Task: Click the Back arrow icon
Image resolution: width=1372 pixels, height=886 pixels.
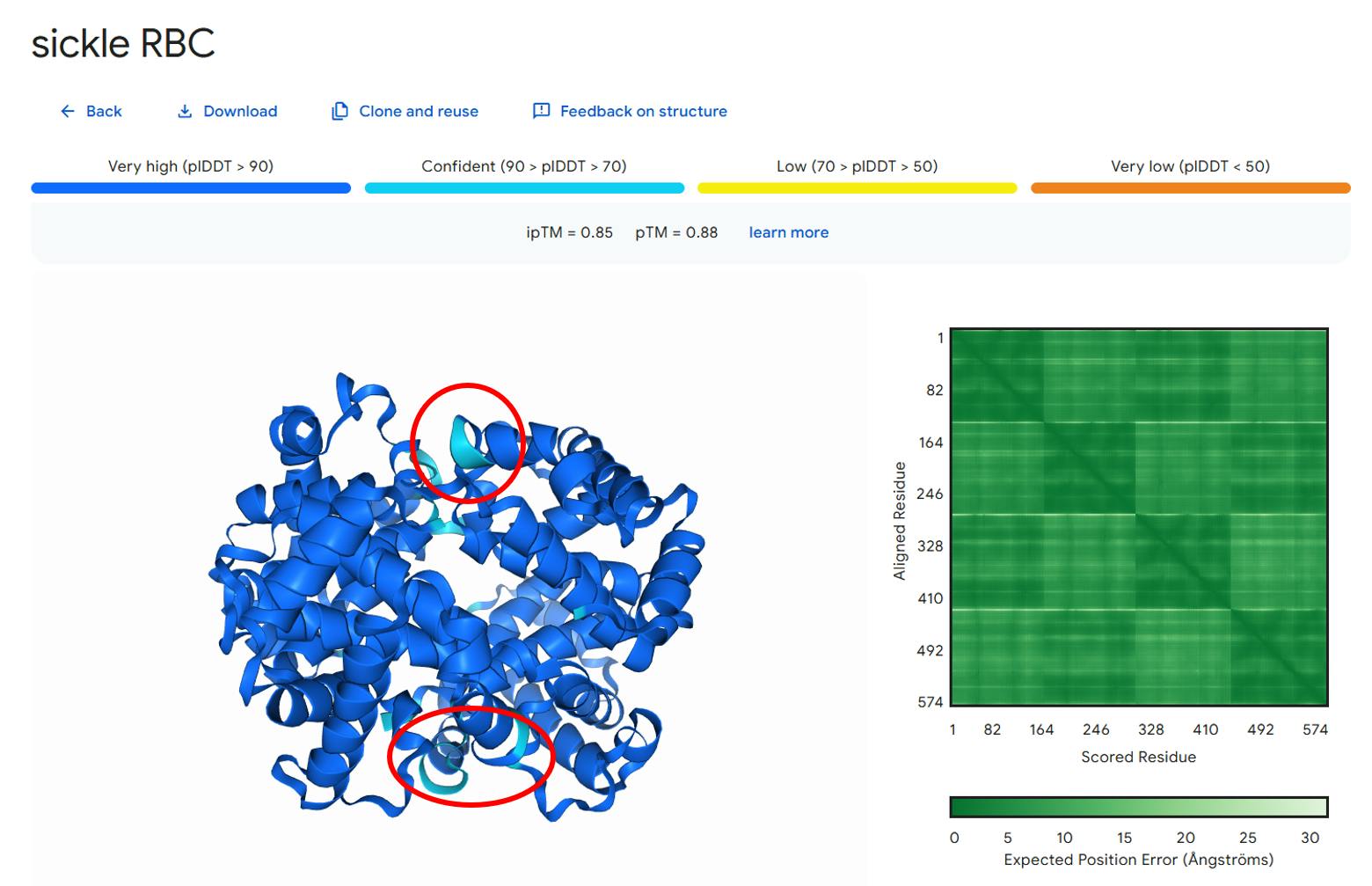Action: pyautogui.click(x=68, y=111)
